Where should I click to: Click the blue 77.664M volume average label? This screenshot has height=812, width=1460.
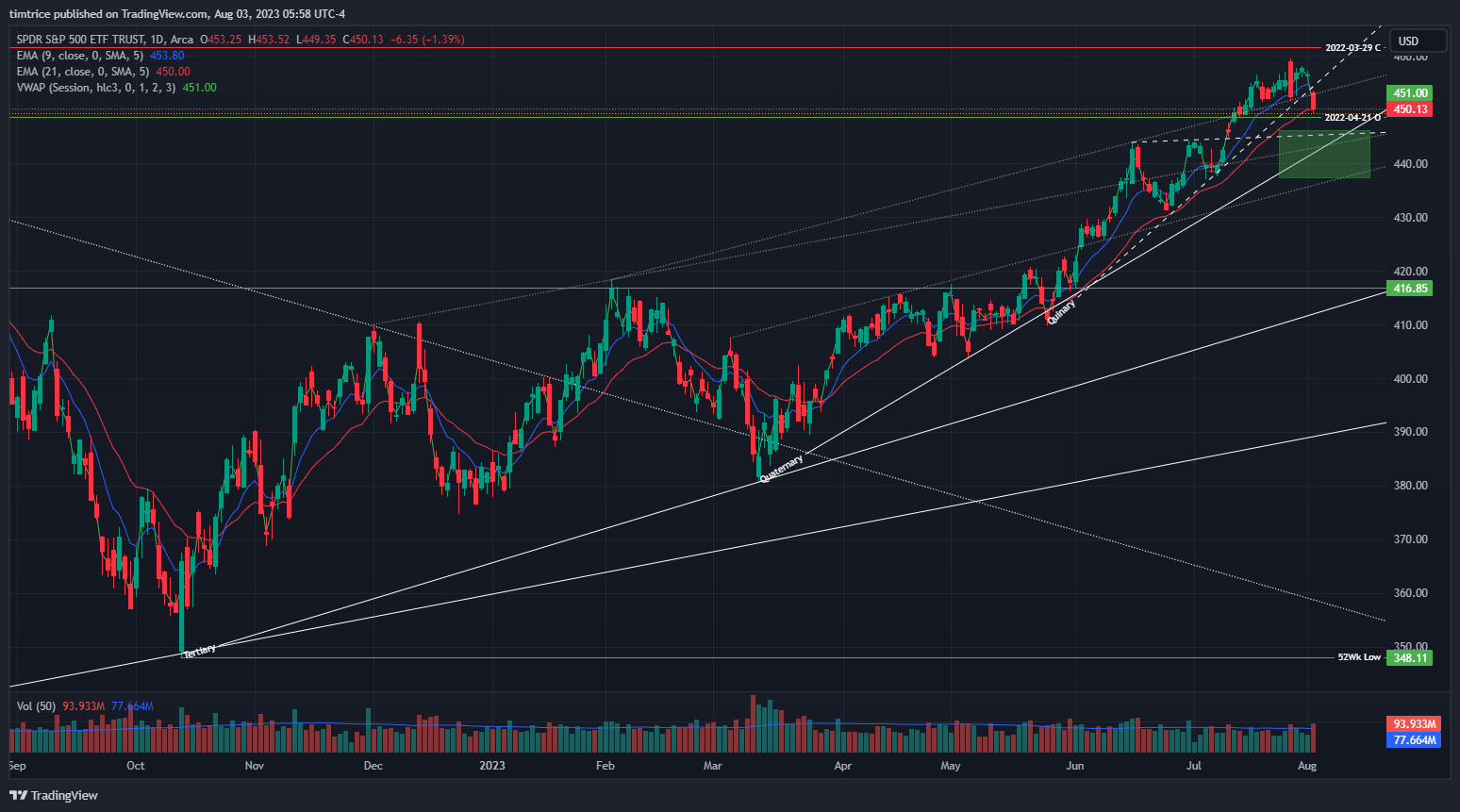1414,740
